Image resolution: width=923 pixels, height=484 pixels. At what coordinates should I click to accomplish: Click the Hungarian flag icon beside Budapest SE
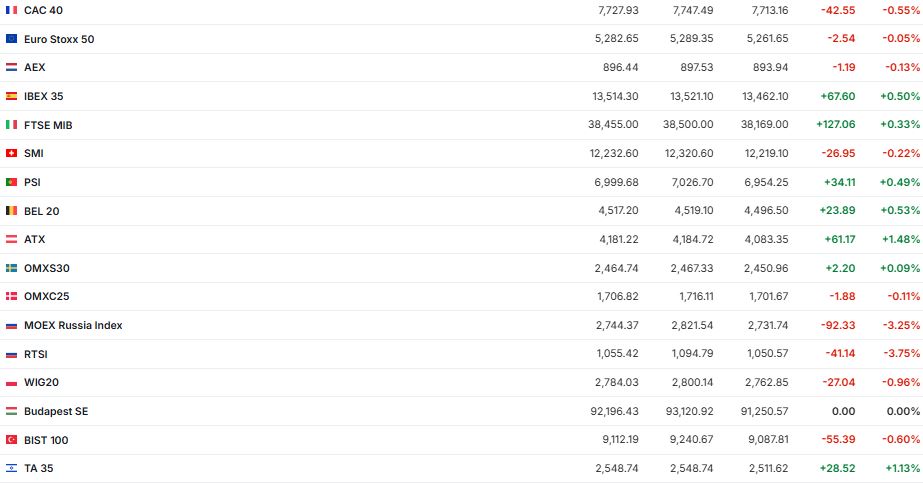pos(11,411)
